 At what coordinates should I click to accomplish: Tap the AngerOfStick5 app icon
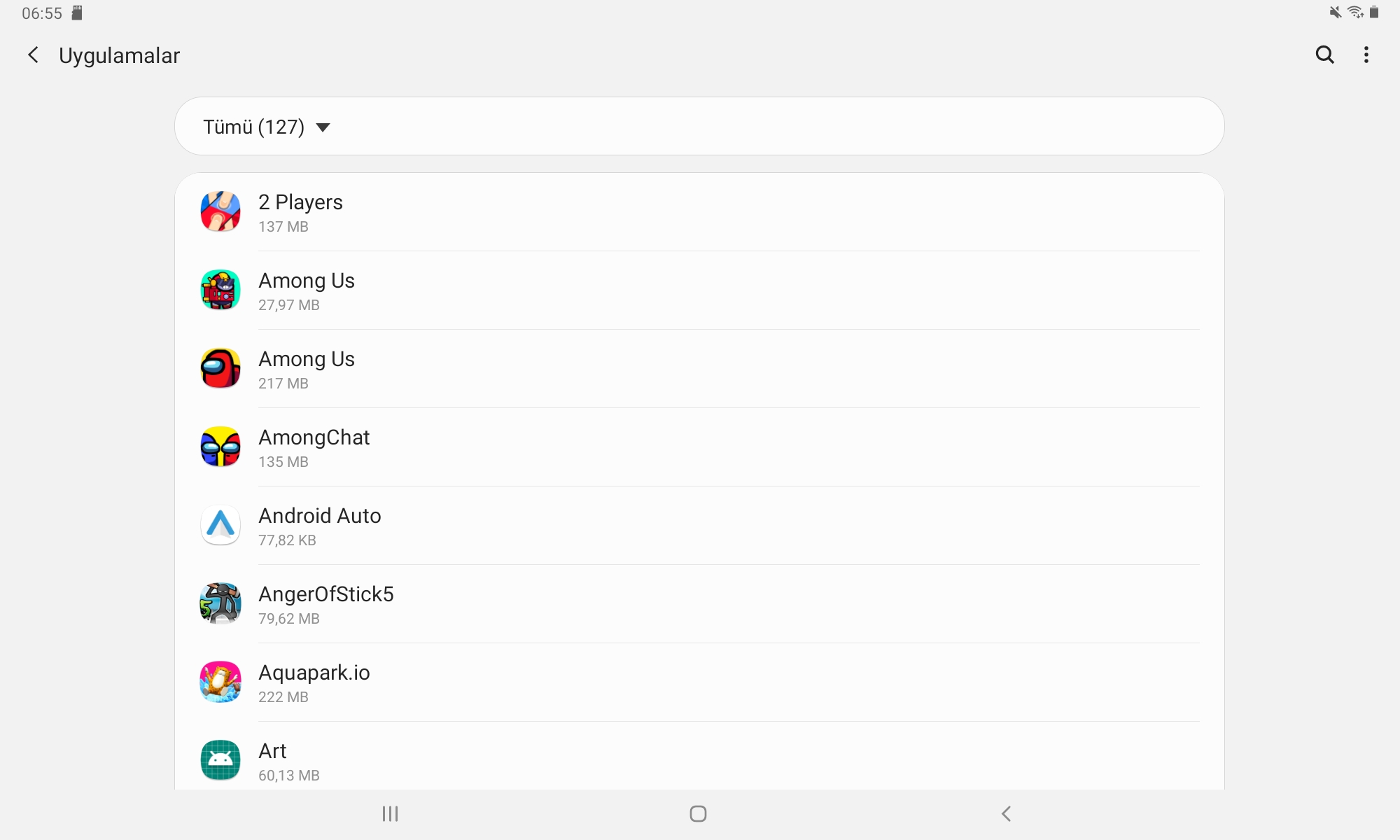(x=220, y=603)
